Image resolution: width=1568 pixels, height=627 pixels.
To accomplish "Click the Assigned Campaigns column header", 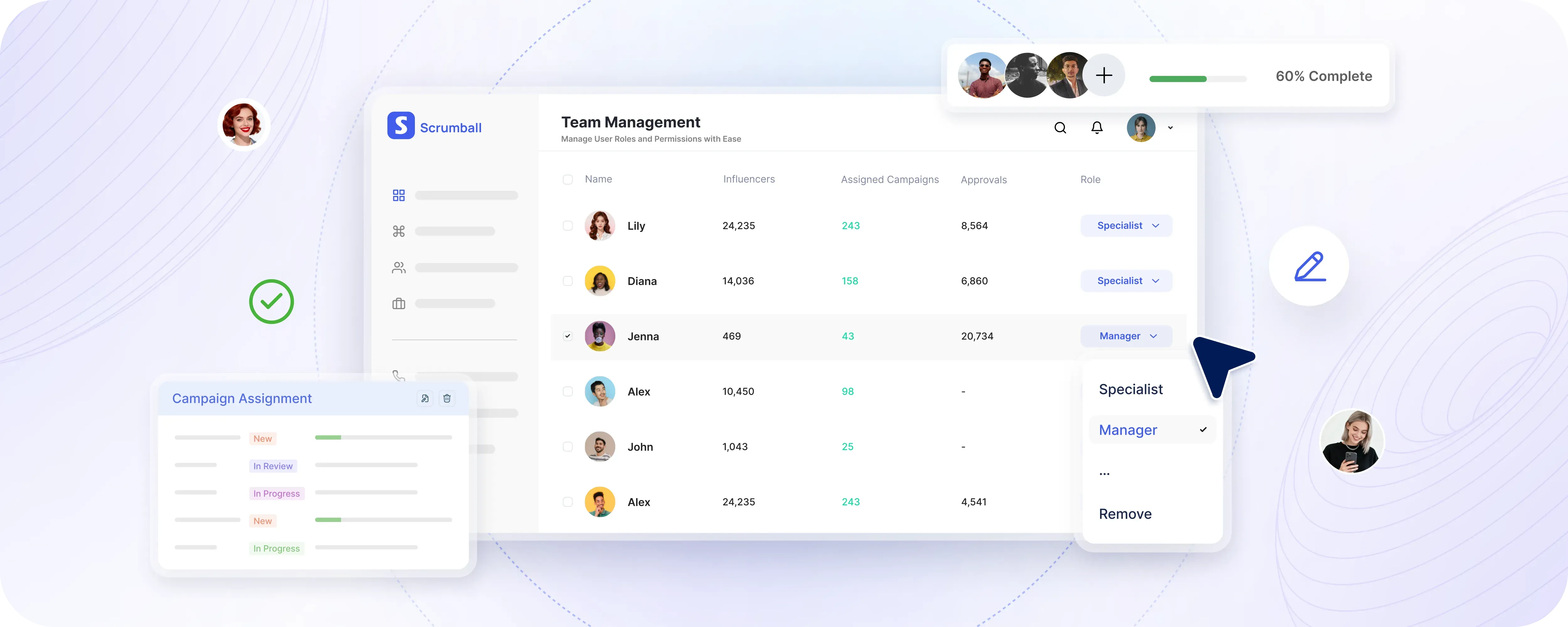I will (x=889, y=180).
